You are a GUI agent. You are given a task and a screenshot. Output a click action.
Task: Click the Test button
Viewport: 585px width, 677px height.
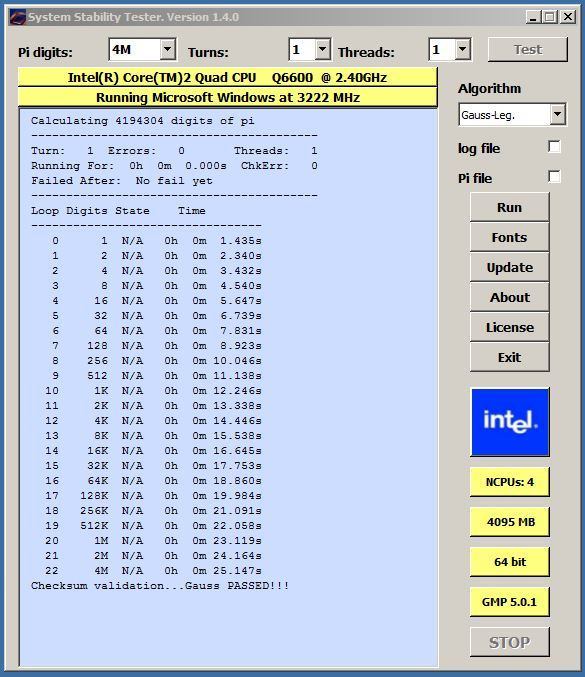(528, 50)
